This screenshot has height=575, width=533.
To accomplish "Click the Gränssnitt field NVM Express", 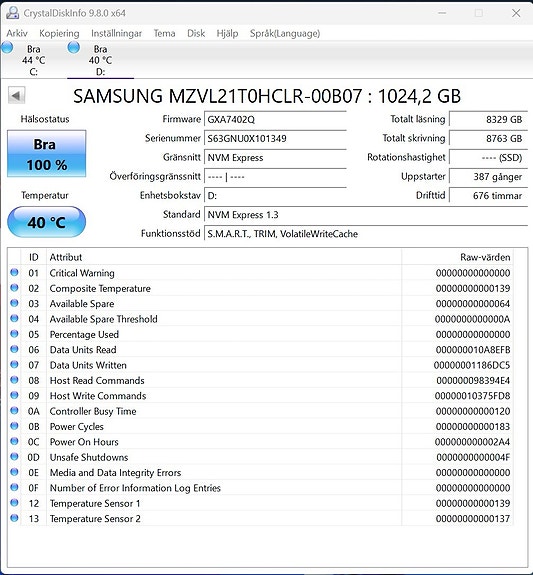I will click(x=275, y=157).
